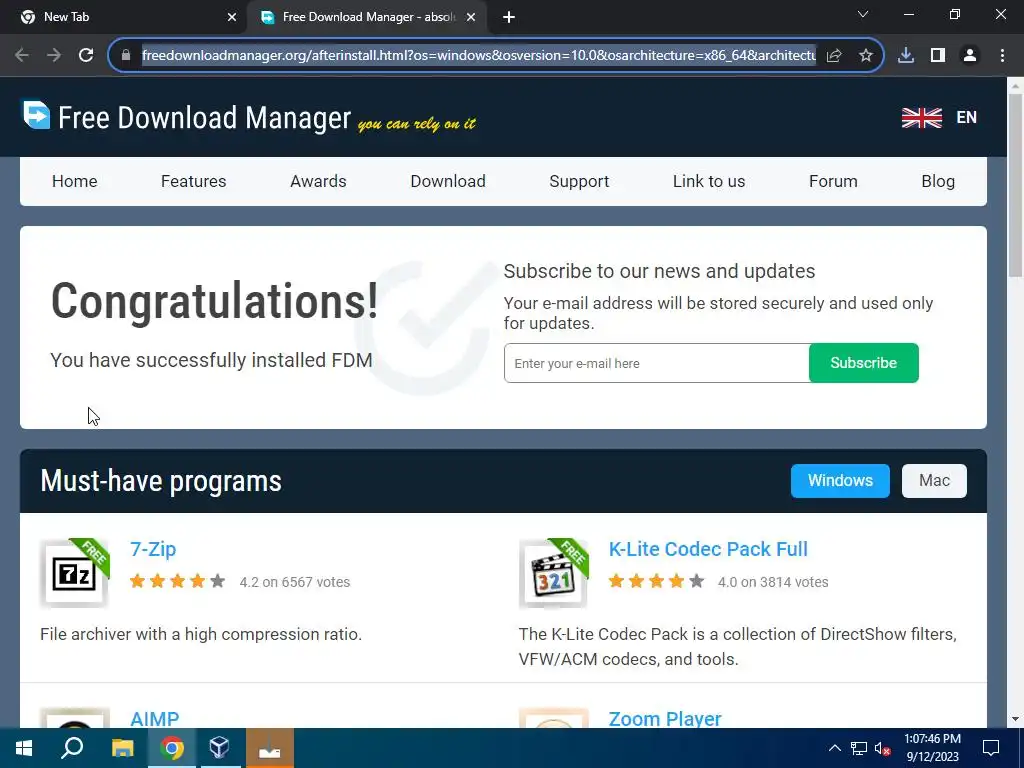Click the 7-Zip star rating
The width and height of the screenshot is (1024, 768).
point(178,581)
